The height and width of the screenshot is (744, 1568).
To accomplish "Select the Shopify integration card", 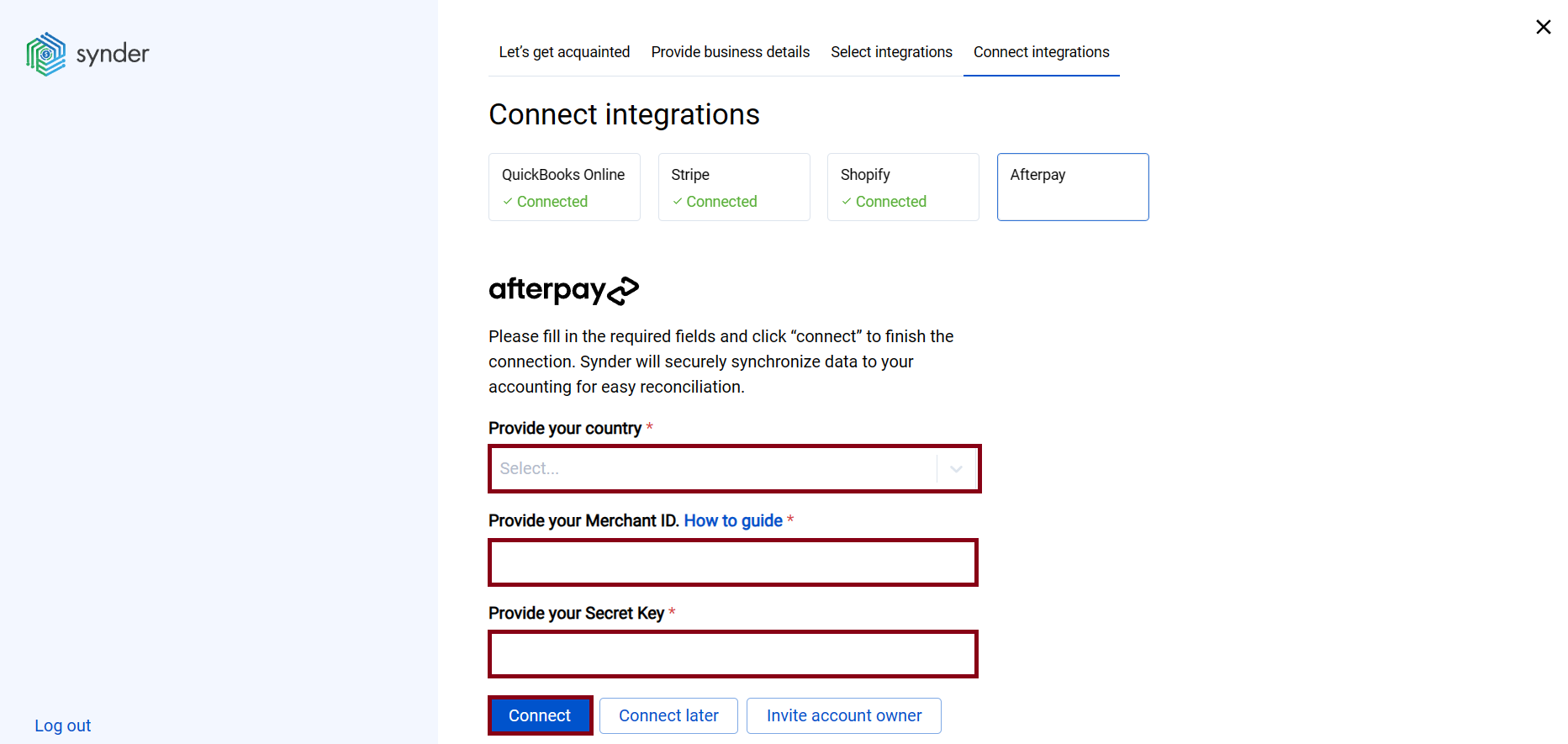I will (902, 187).
